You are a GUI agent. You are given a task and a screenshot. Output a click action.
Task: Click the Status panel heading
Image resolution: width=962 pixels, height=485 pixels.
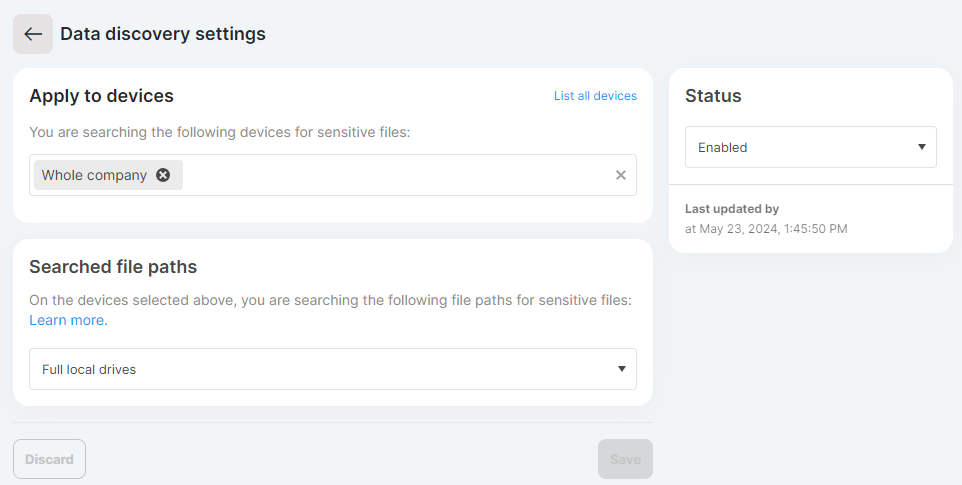tap(713, 96)
